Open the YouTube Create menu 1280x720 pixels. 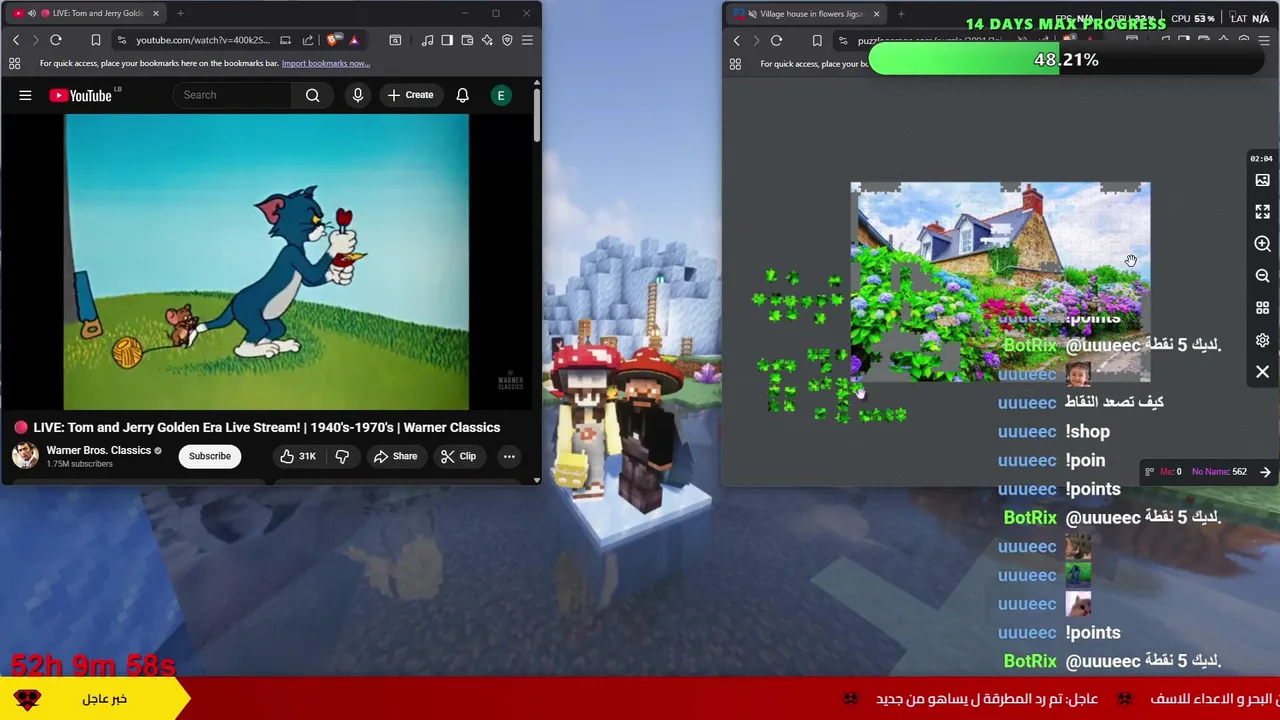pos(410,95)
